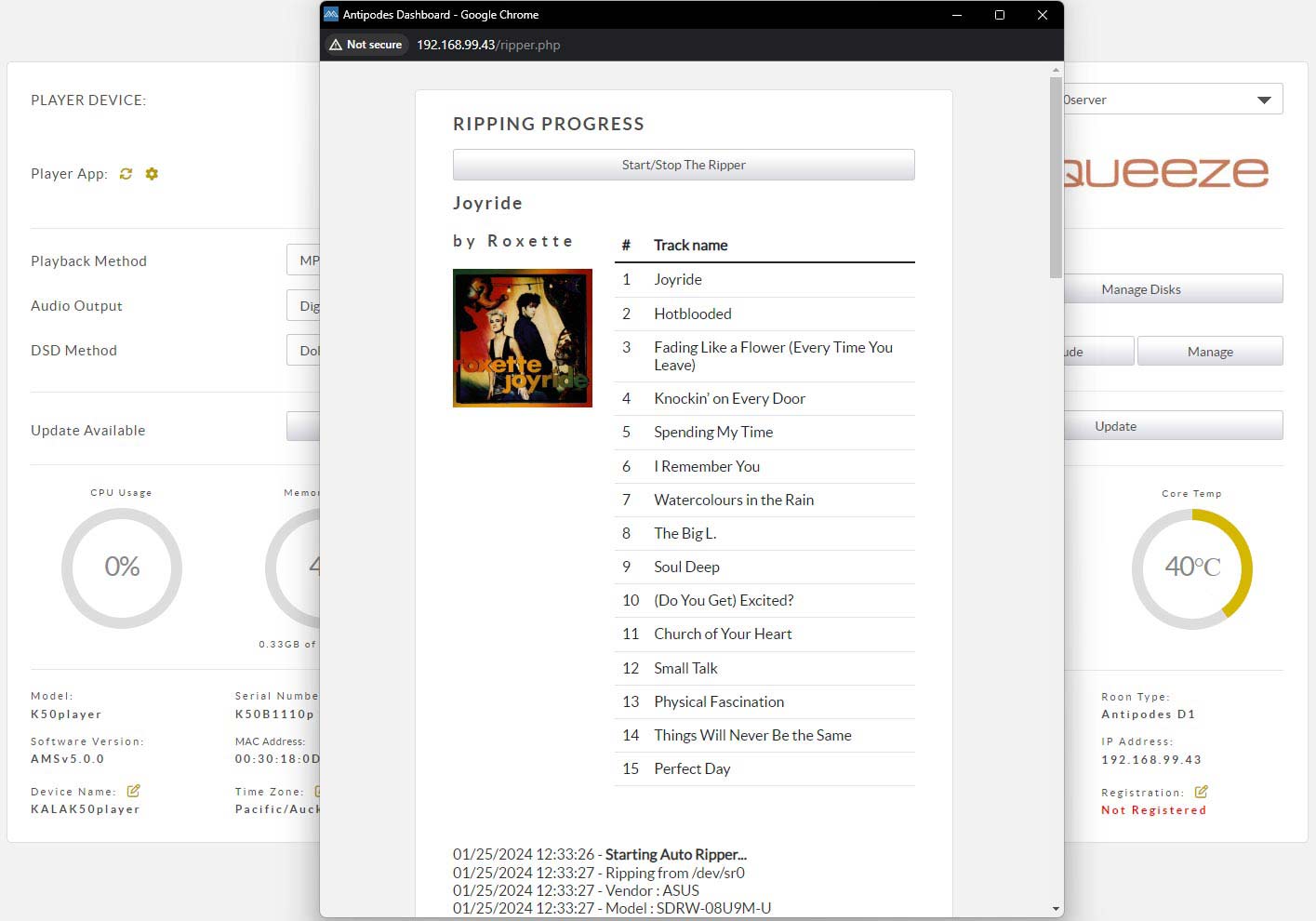Open the DSD Method dropdown
The image size is (1316, 921).
coord(303,350)
